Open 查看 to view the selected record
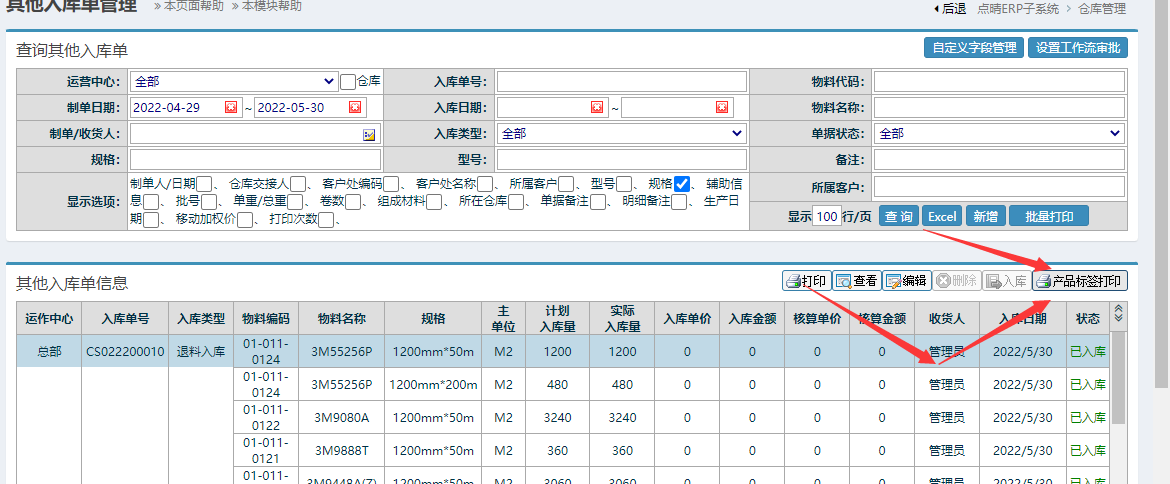Viewport: 1170px width, 484px height. (x=856, y=281)
